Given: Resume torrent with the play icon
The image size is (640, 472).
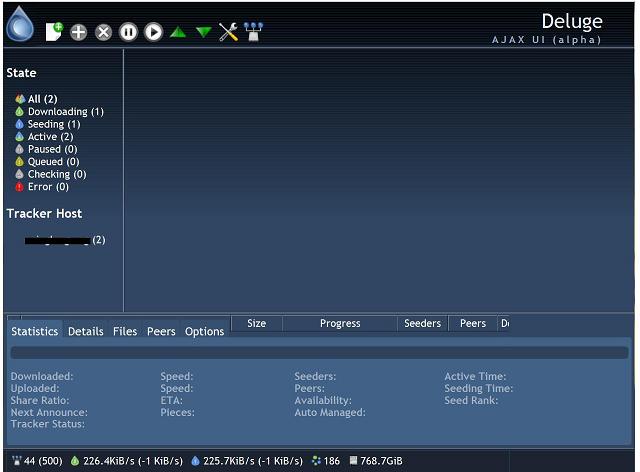Looking at the screenshot, I should pyautogui.click(x=153, y=32).
